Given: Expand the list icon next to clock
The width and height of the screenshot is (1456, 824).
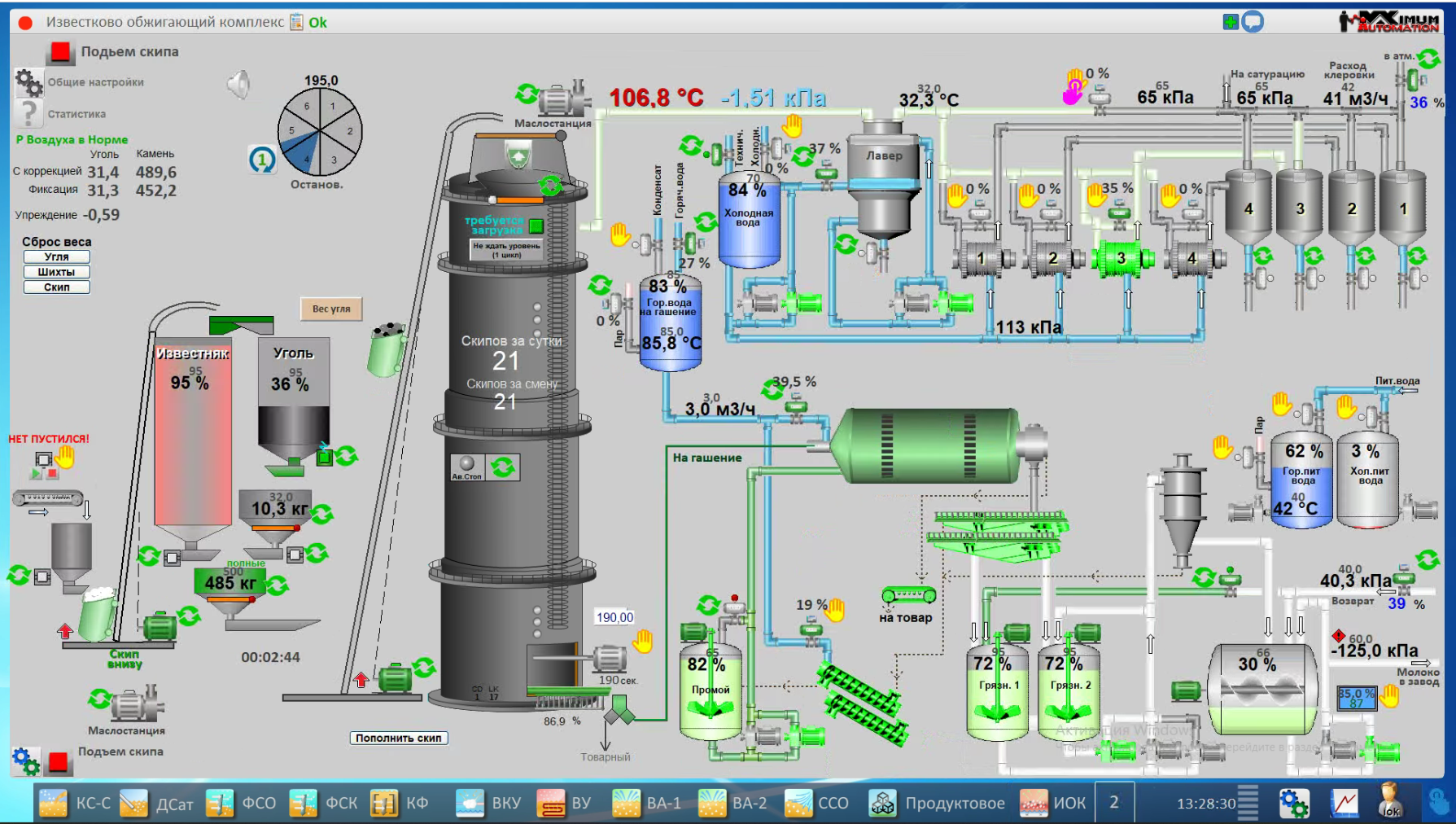Looking at the screenshot, I should pos(1248,803).
